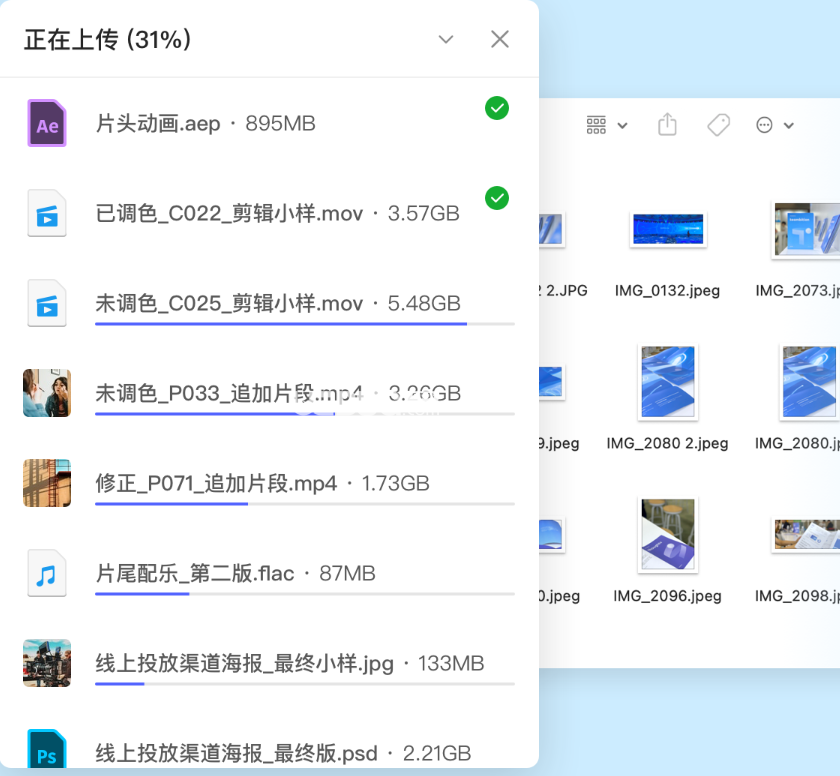The image size is (840, 776).
Task: Click the progress bar under 未调色_P033_追加片段.mp4
Action: (x=305, y=414)
